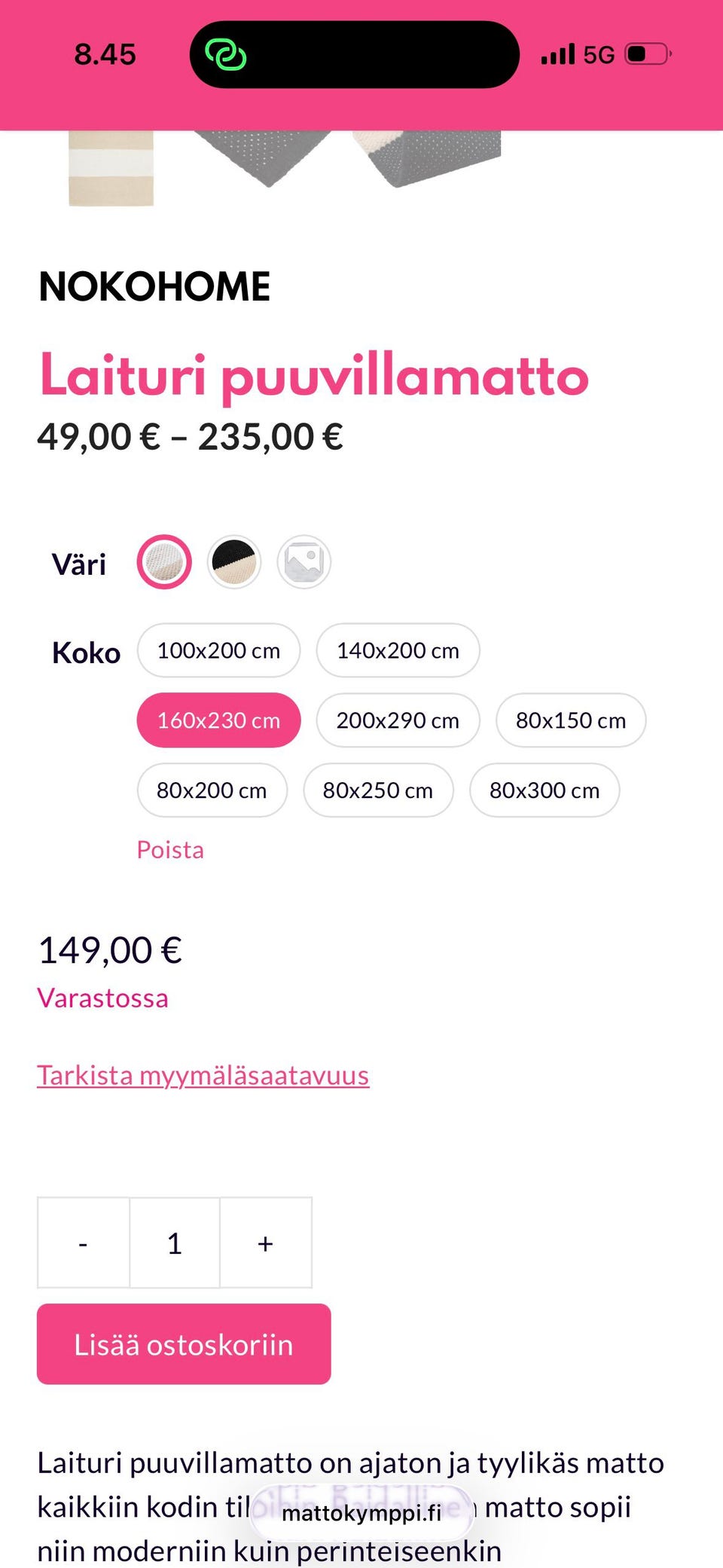Choose the black-beige color swatch
The image size is (723, 1568).
234,562
